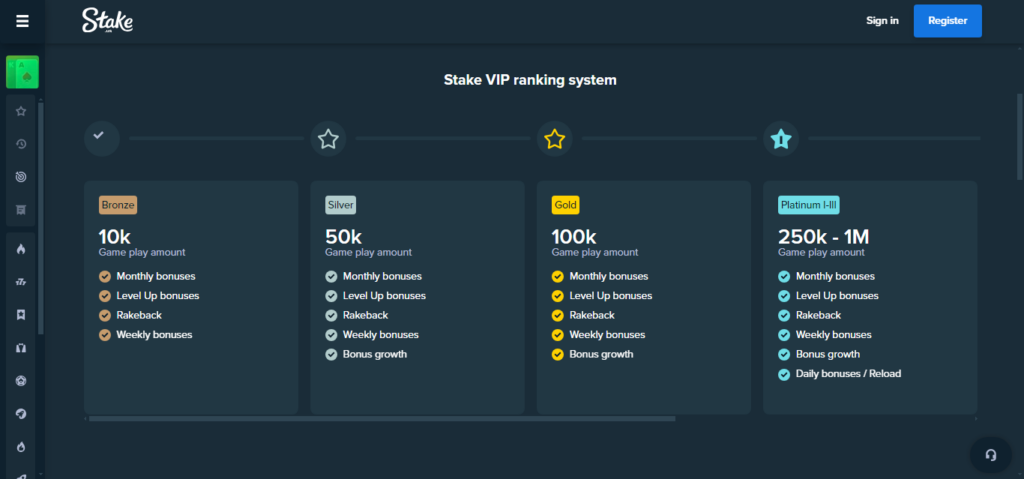Click Monthly bonuses in the Bronze card
Screen dimensions: 1024x479
coord(155,276)
